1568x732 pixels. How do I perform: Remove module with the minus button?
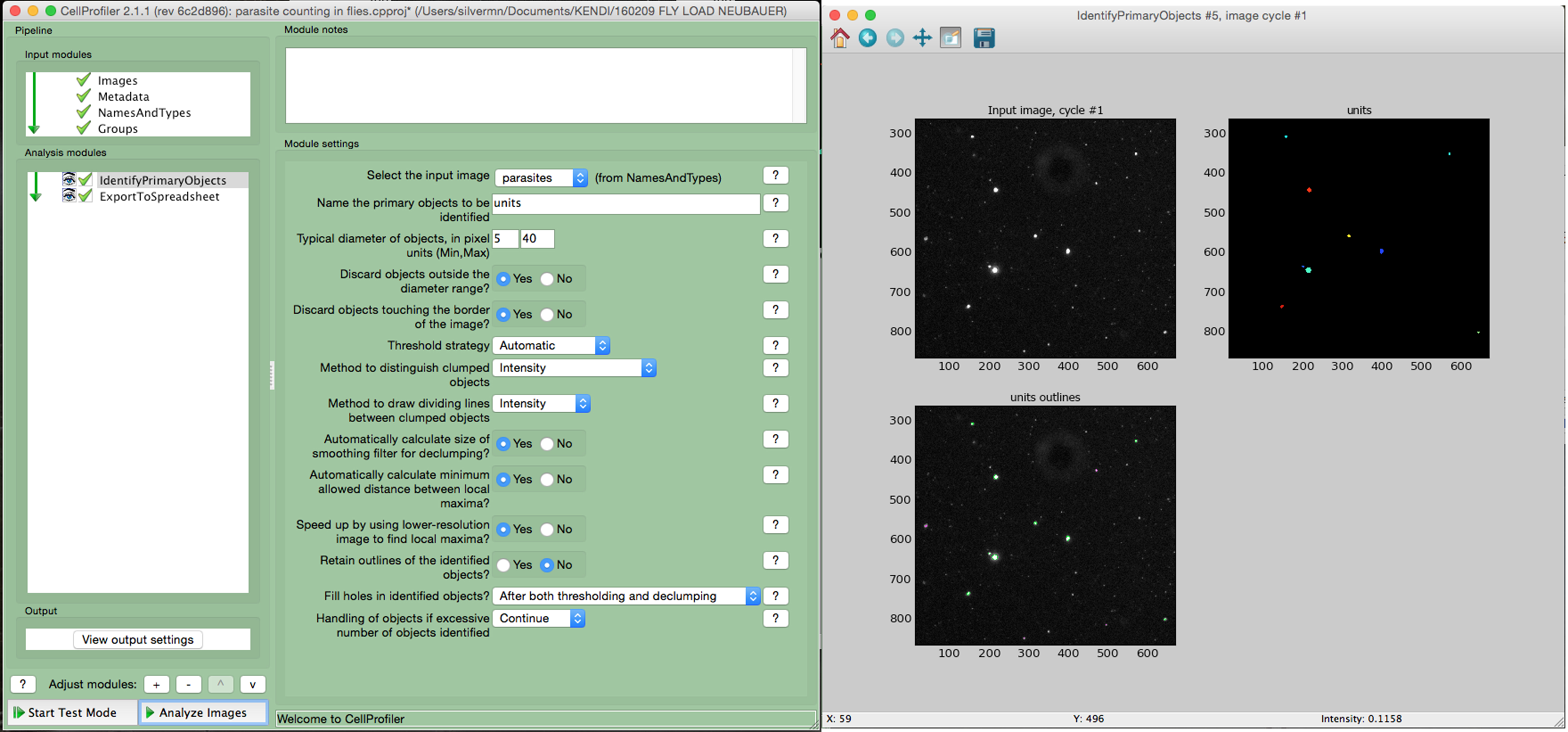click(189, 684)
